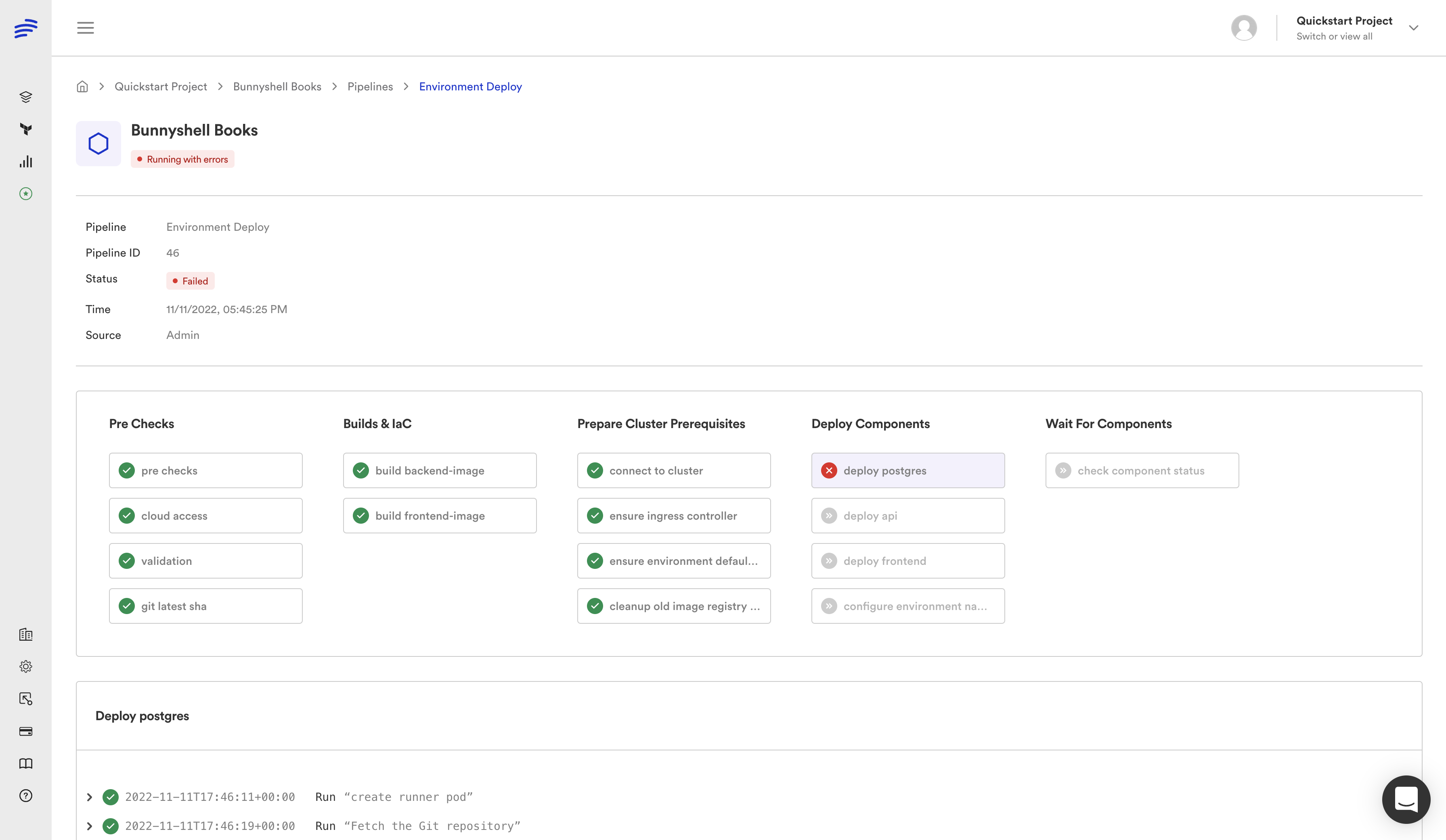The height and width of the screenshot is (840, 1446).
Task: Select the connect to cluster step
Action: 674,470
